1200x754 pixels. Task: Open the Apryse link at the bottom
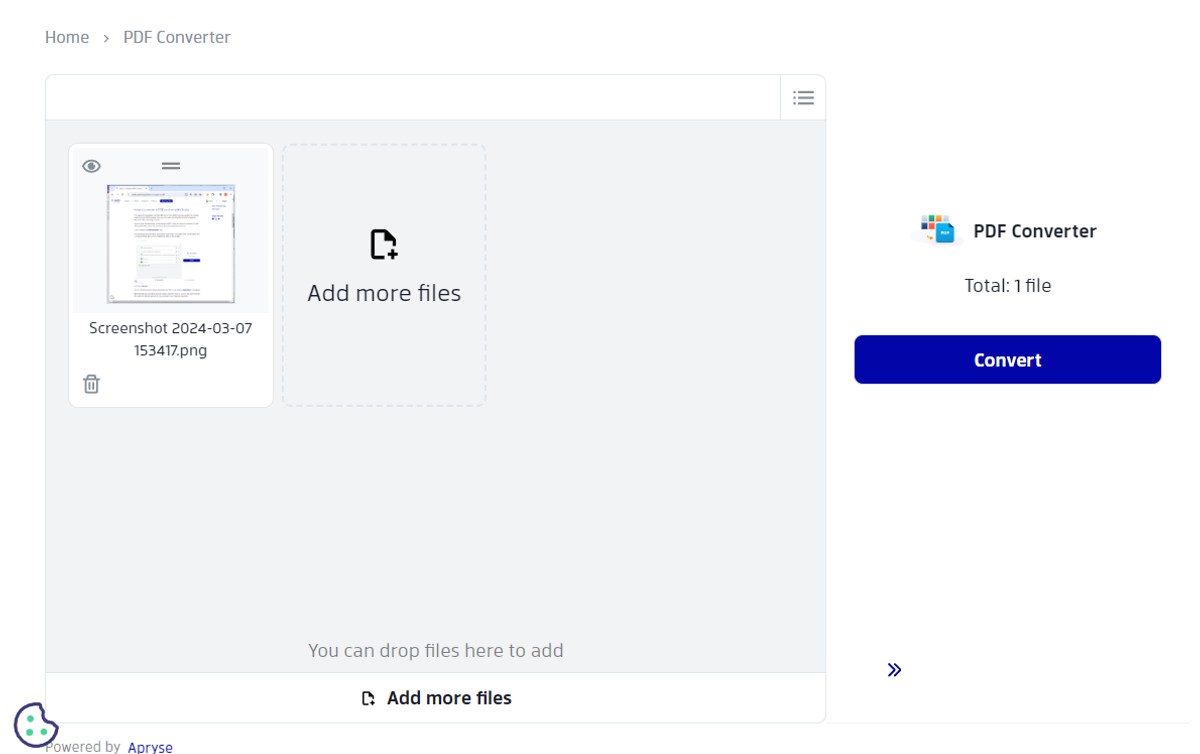[150, 746]
